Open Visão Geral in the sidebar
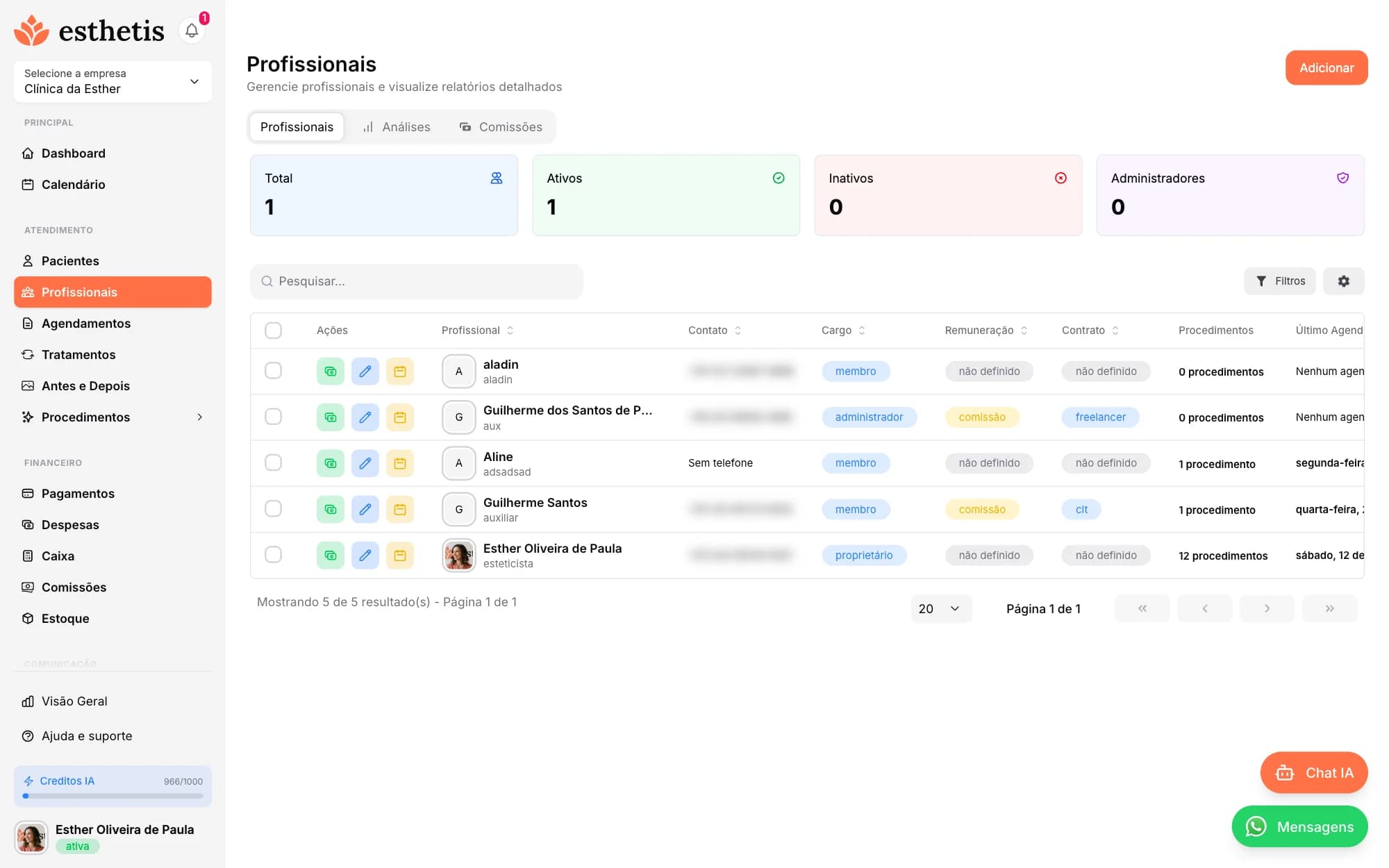The width and height of the screenshot is (1389, 868). (113, 701)
